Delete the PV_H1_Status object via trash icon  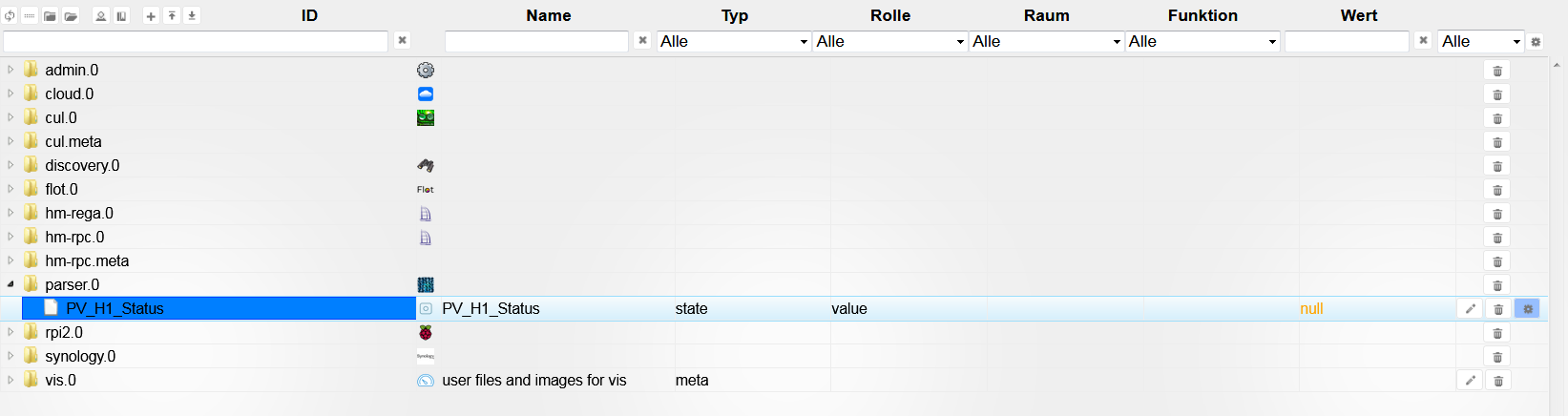[x=1498, y=309]
